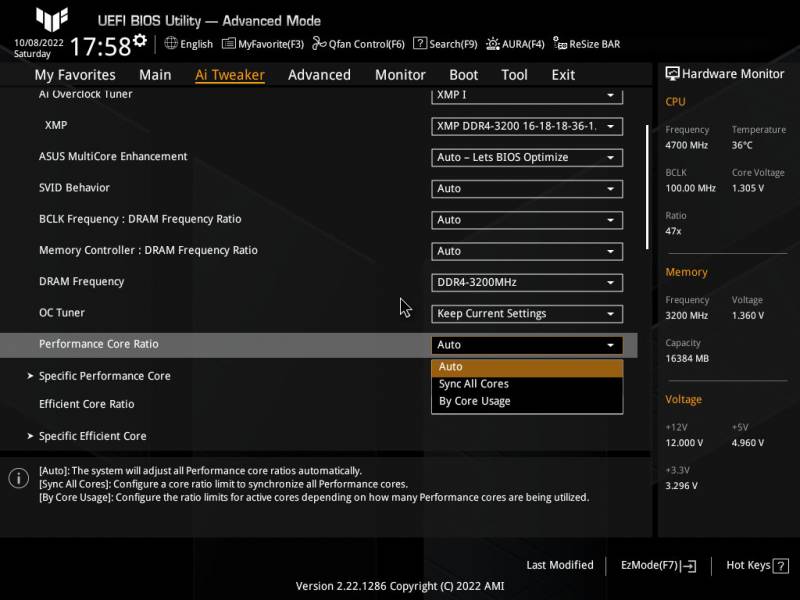Click the BCLK 100.00 MHz value
The width and height of the screenshot is (800, 600).
[690, 188]
